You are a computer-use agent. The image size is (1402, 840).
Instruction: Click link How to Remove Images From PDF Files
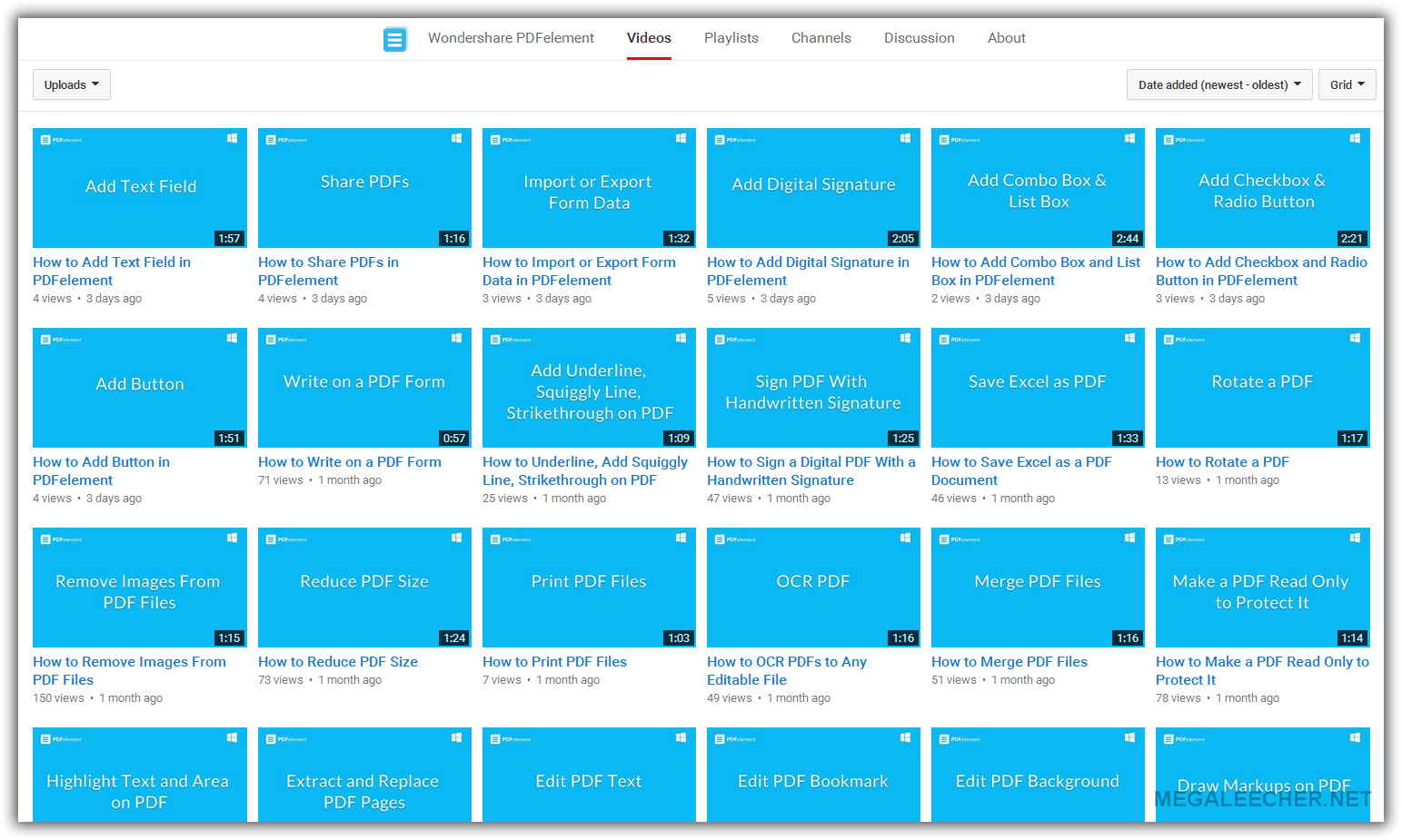point(129,670)
